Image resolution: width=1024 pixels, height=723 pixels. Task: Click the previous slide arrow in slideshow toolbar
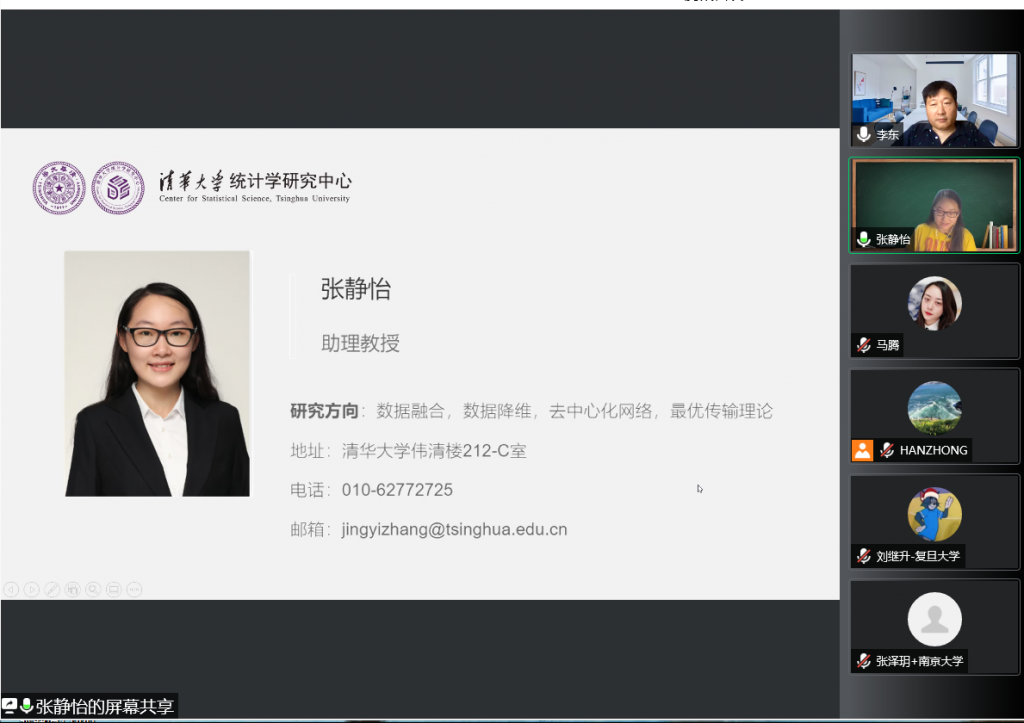11,589
